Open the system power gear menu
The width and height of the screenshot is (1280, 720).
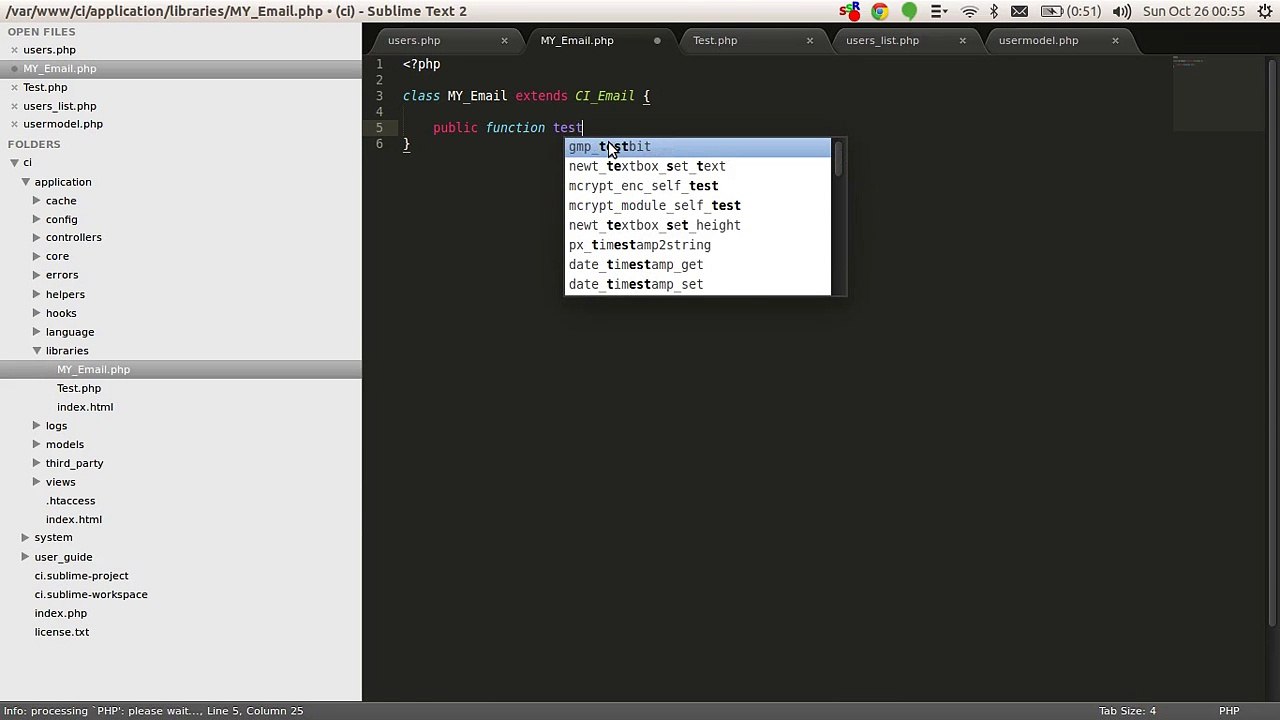pos(1265,11)
